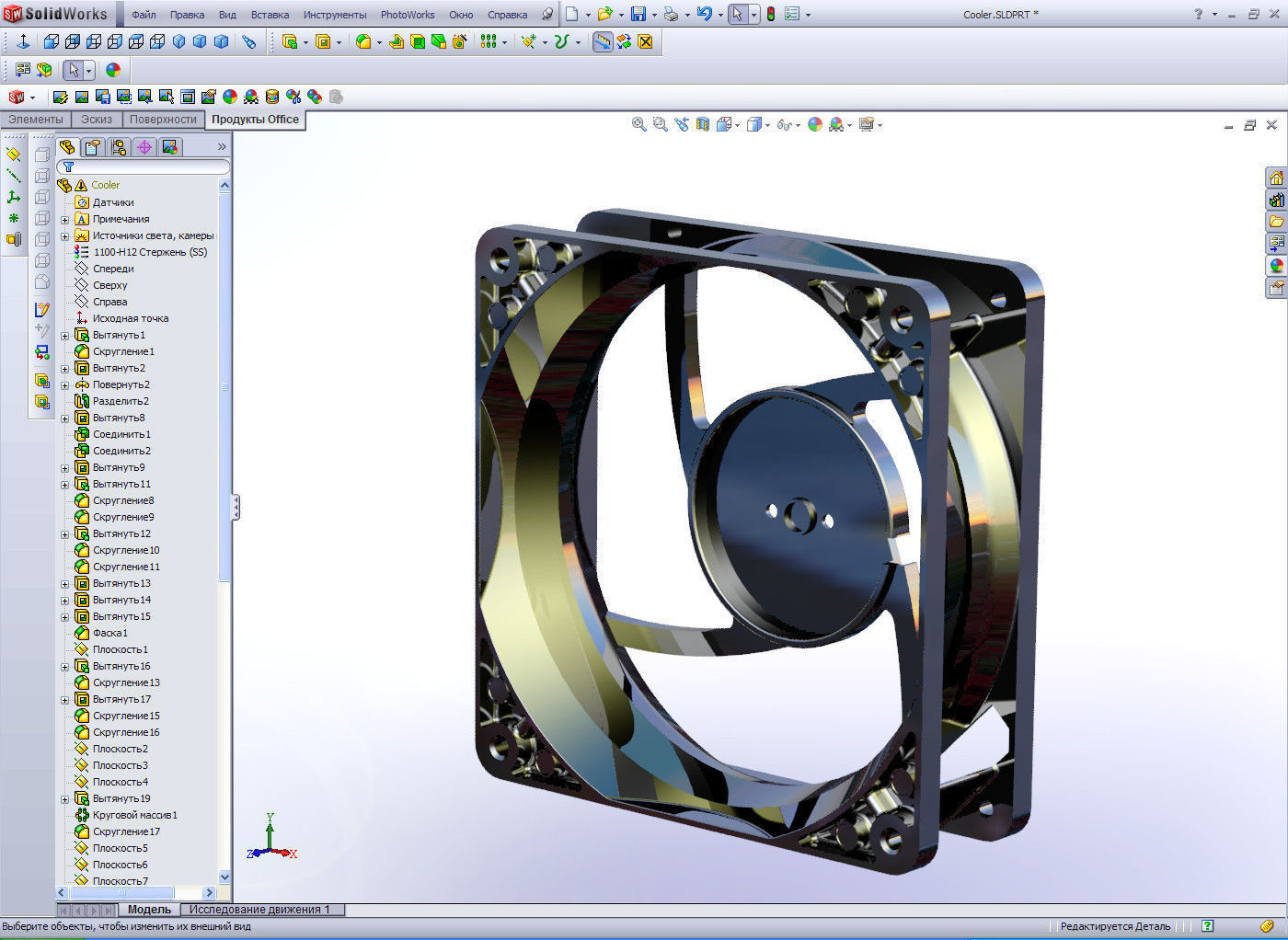Save the document with the floppy icon

638,14
